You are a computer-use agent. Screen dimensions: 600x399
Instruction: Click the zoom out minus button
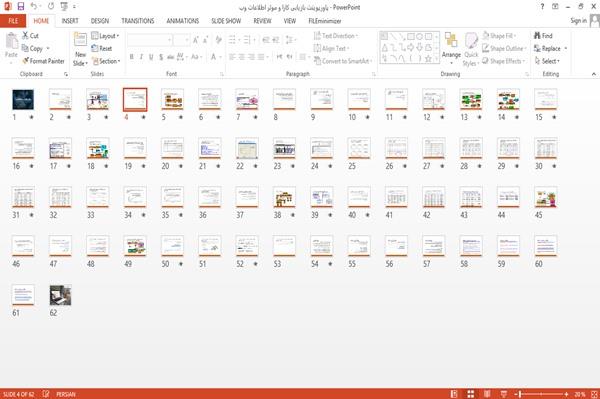click(516, 394)
